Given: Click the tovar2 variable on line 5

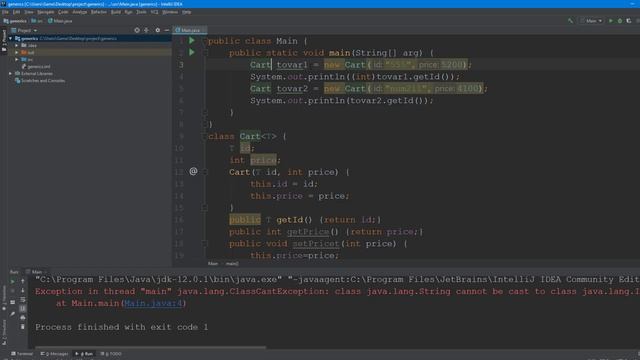Looking at the screenshot, I should point(292,89).
